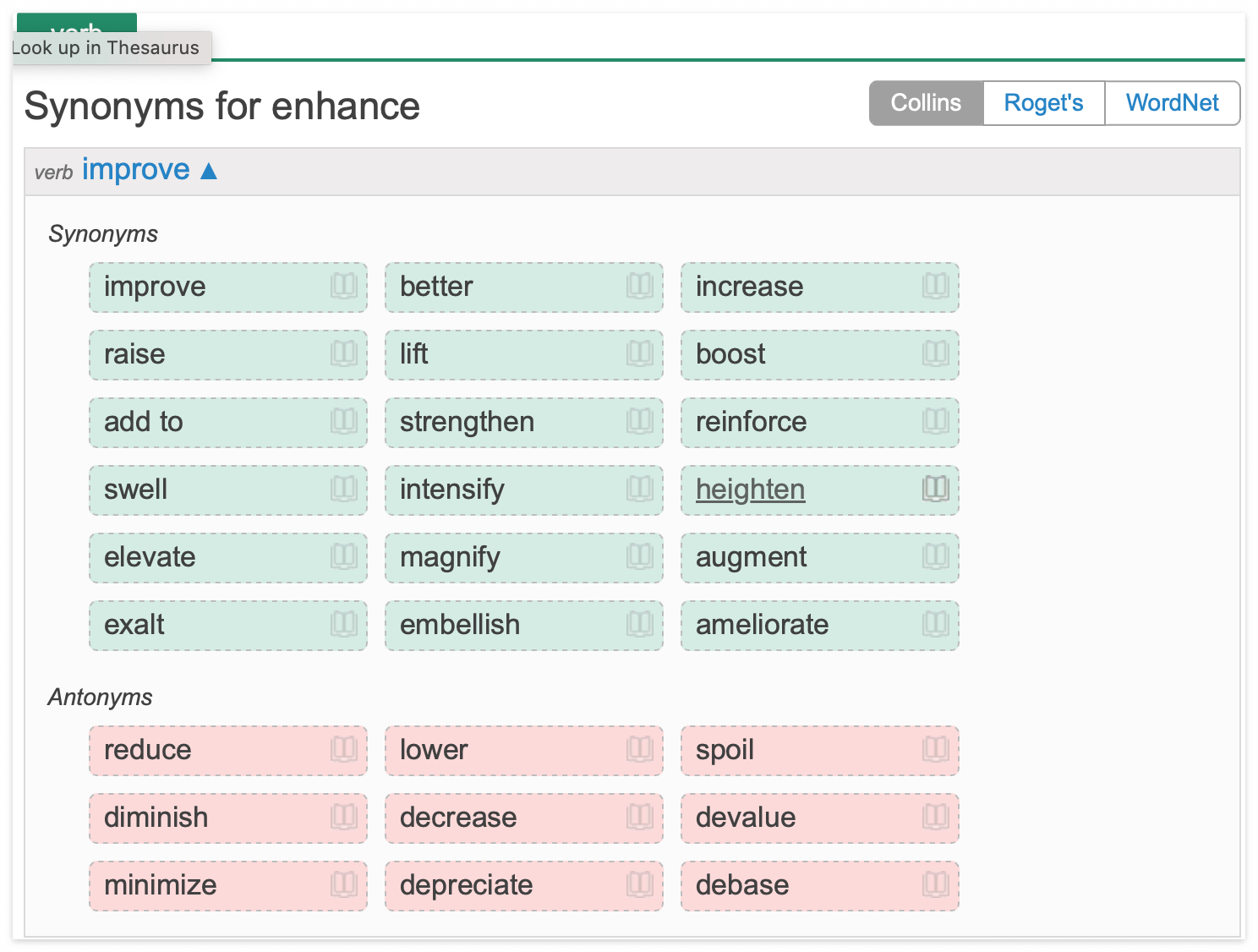
Task: Select the synonym "intensify"
Action: click(x=451, y=490)
